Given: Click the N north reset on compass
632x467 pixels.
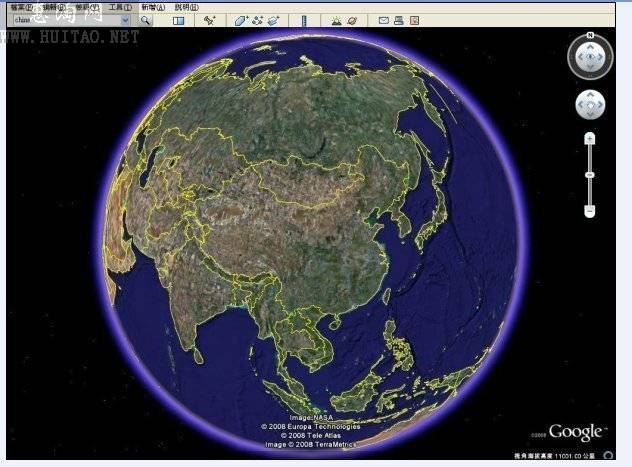Looking at the screenshot, I should point(590,35).
